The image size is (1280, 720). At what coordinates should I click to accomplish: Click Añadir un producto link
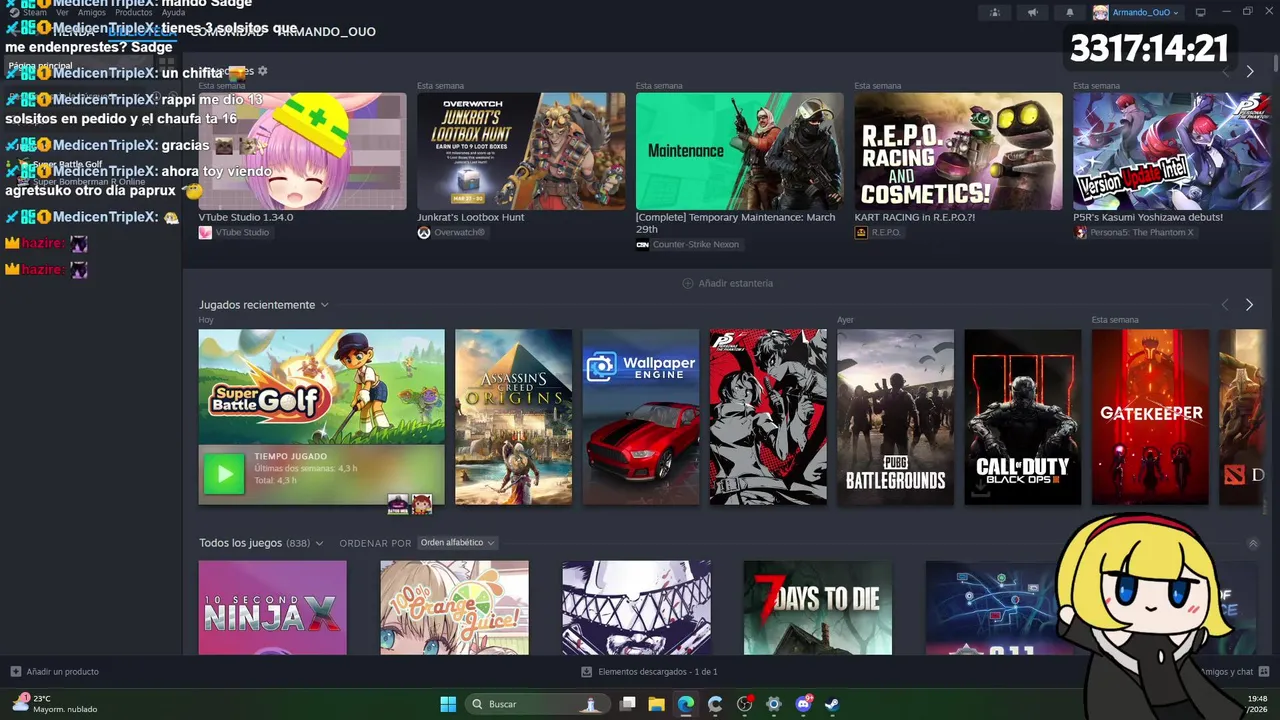click(x=55, y=672)
